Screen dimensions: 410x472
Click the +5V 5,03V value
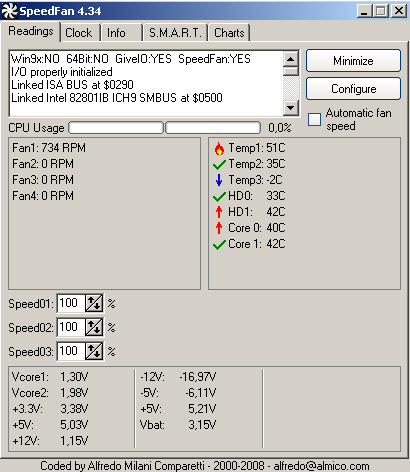click(74, 425)
